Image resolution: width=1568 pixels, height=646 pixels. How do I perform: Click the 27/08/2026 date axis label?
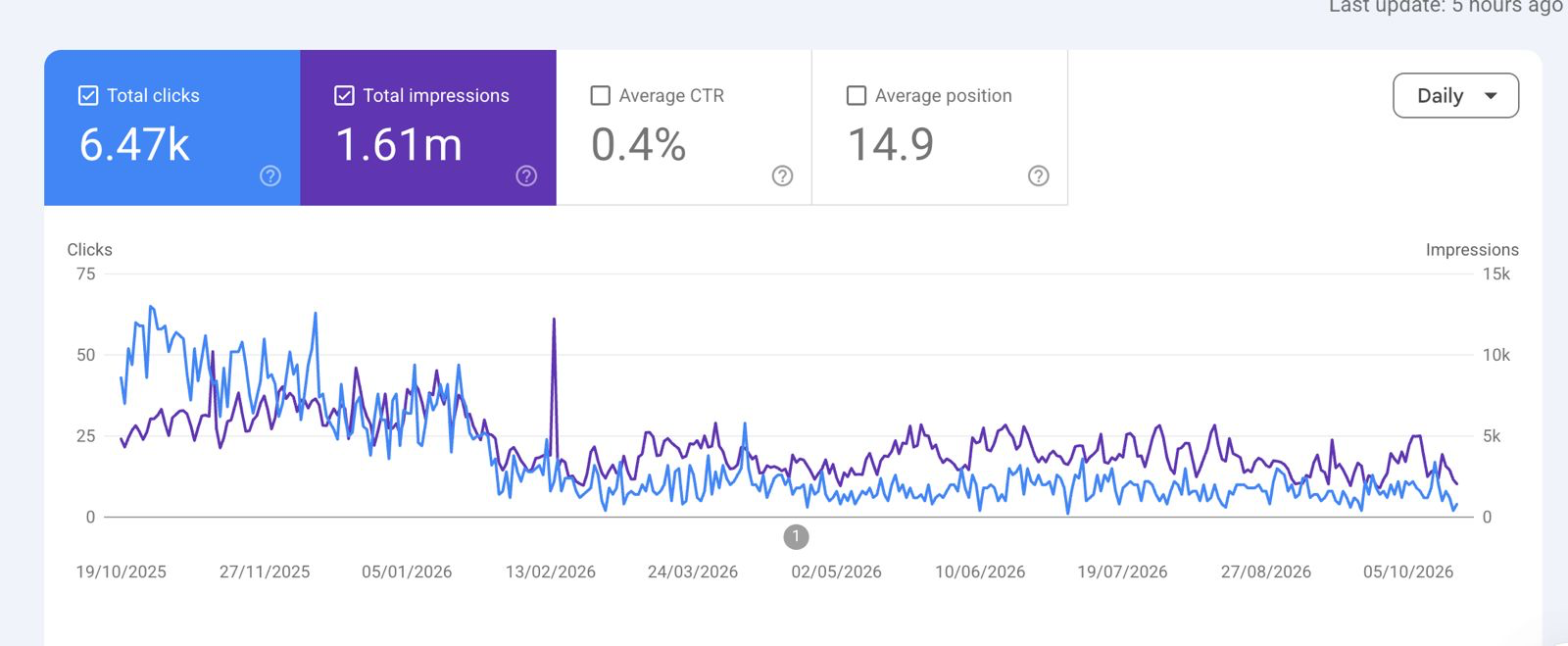pyautogui.click(x=1266, y=571)
